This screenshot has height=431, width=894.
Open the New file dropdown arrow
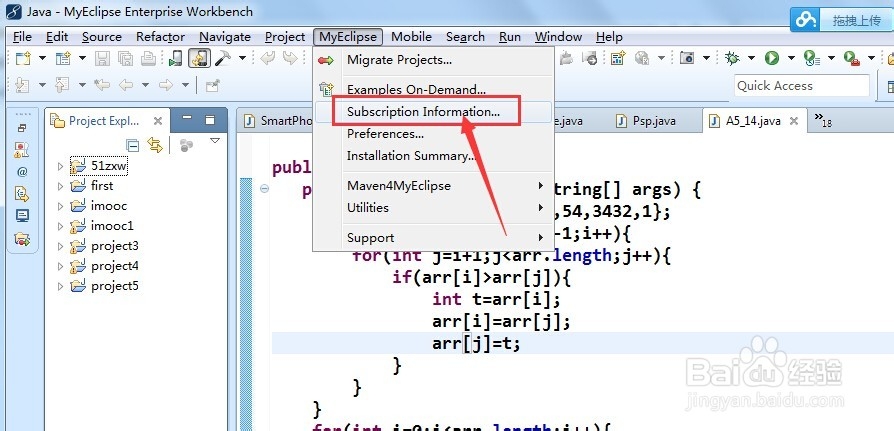pyautogui.click(x=42, y=58)
